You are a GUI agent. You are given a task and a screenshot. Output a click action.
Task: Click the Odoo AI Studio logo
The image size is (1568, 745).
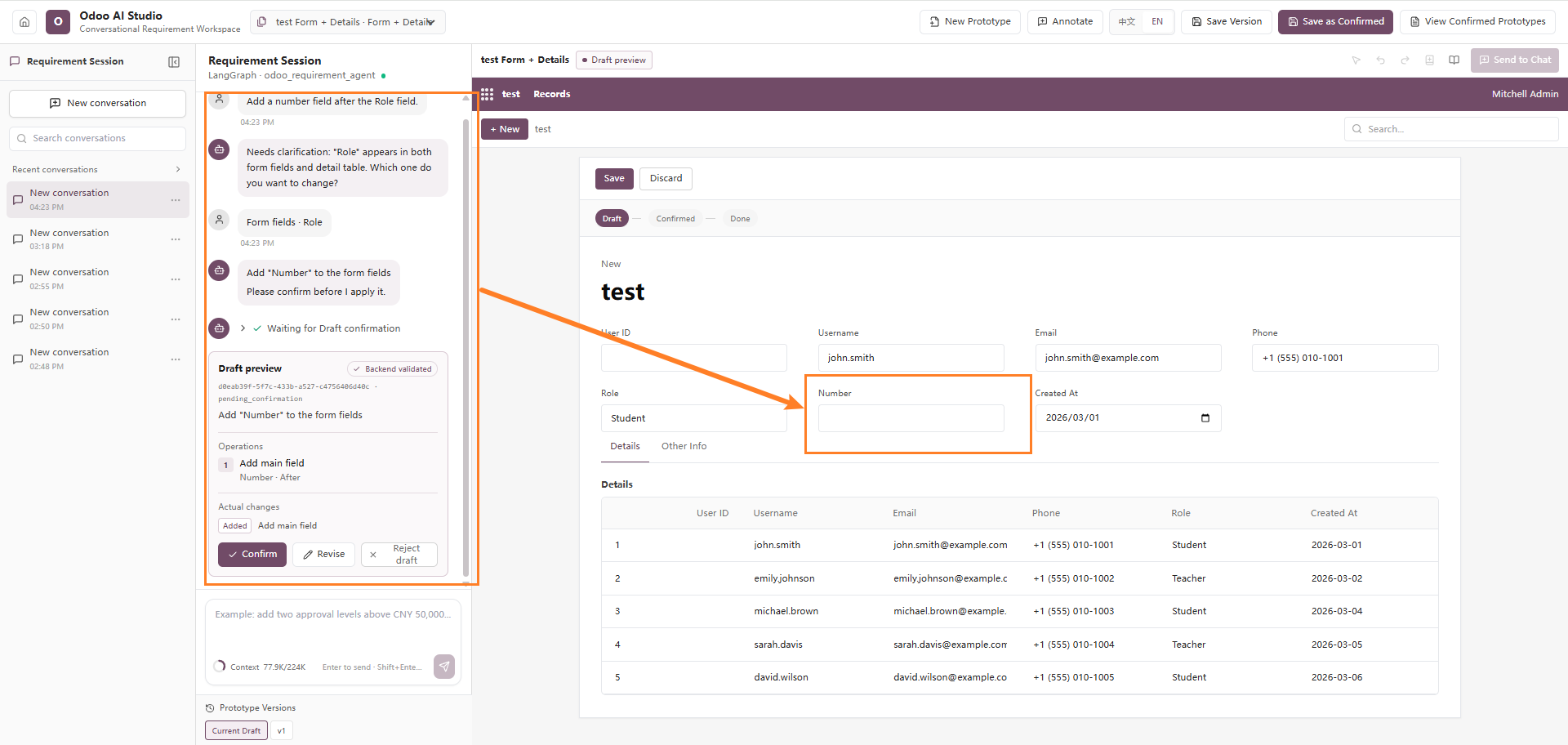pyautogui.click(x=58, y=22)
